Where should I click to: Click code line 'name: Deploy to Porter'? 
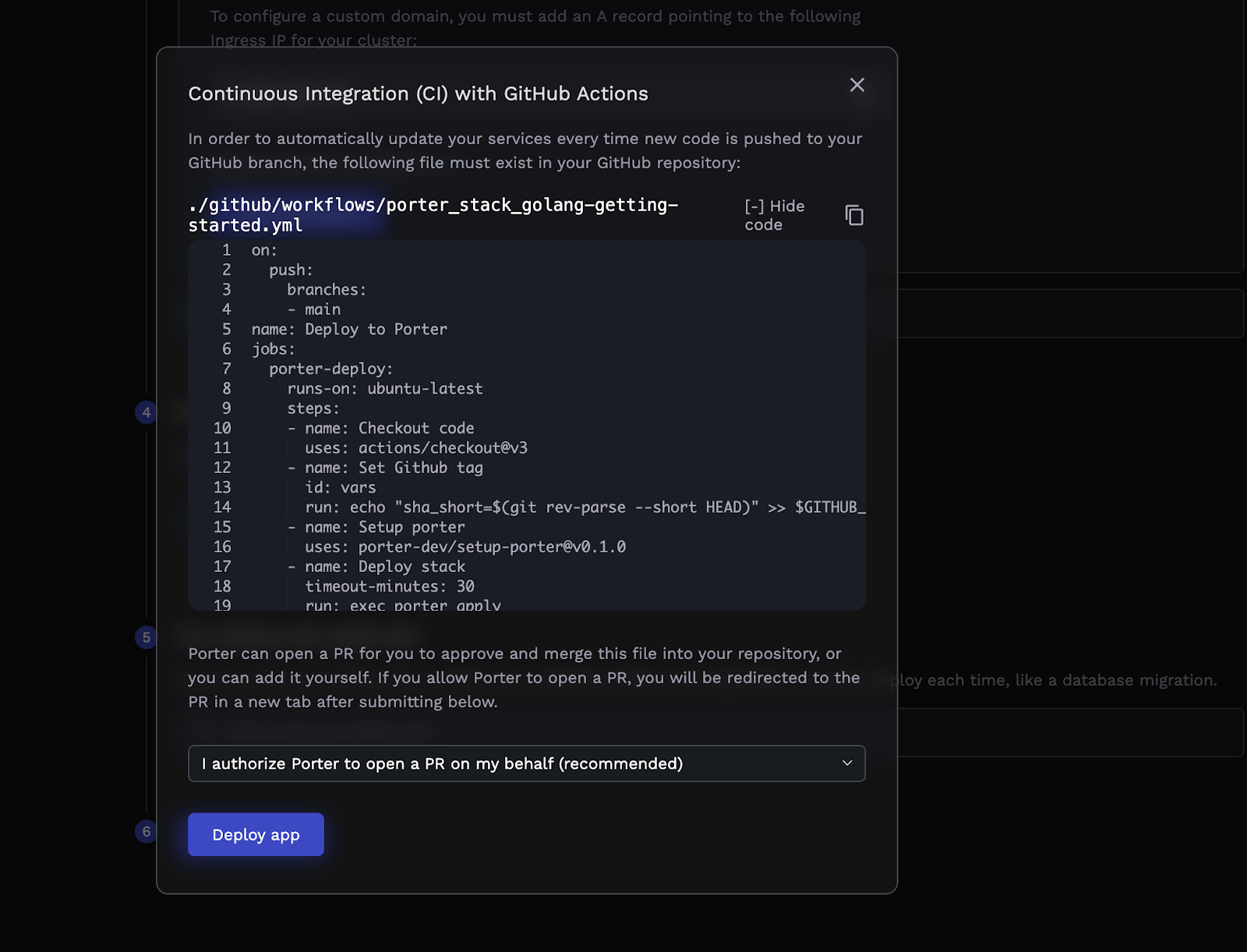349,330
